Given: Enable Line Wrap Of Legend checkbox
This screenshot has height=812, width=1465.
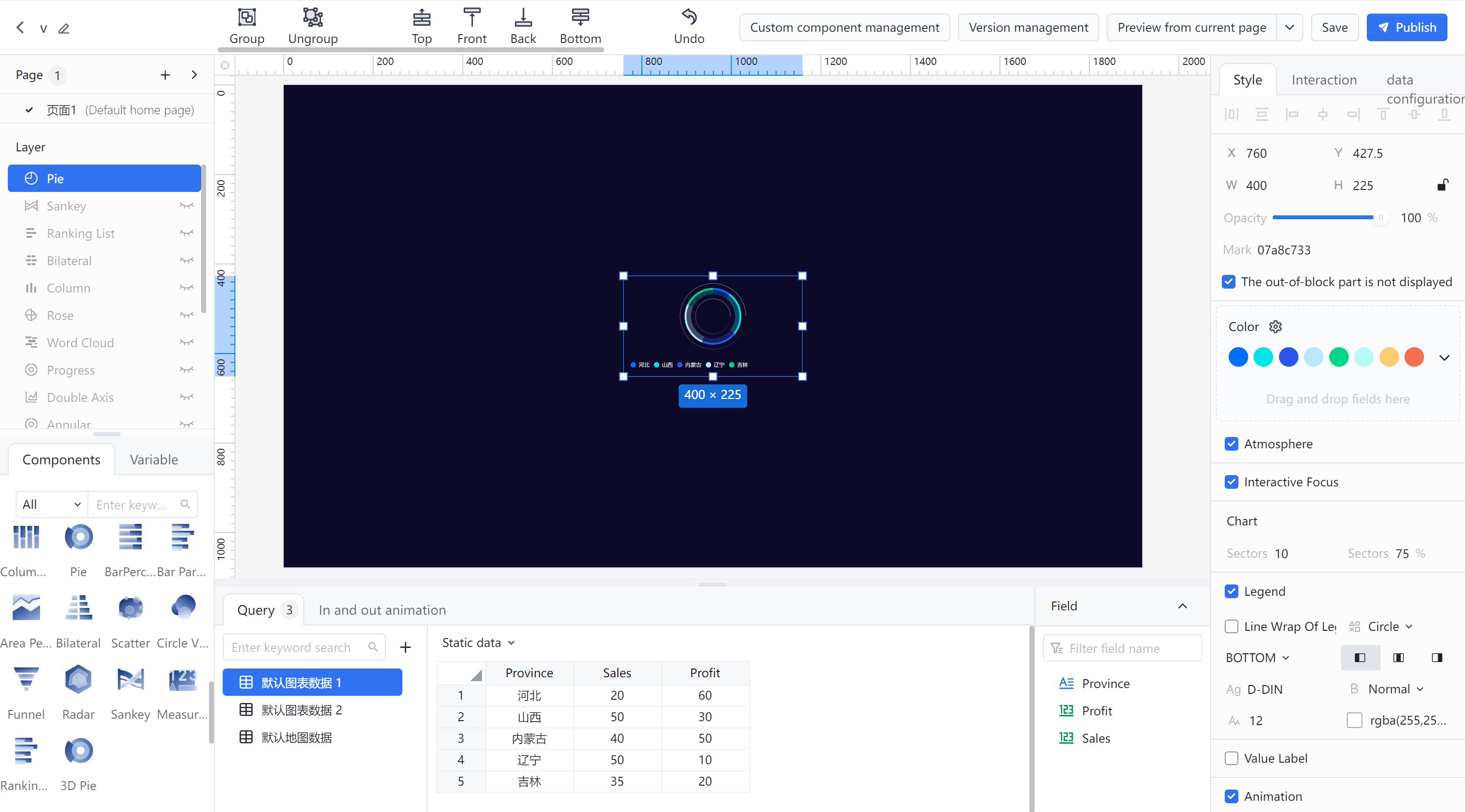Looking at the screenshot, I should (x=1231, y=626).
